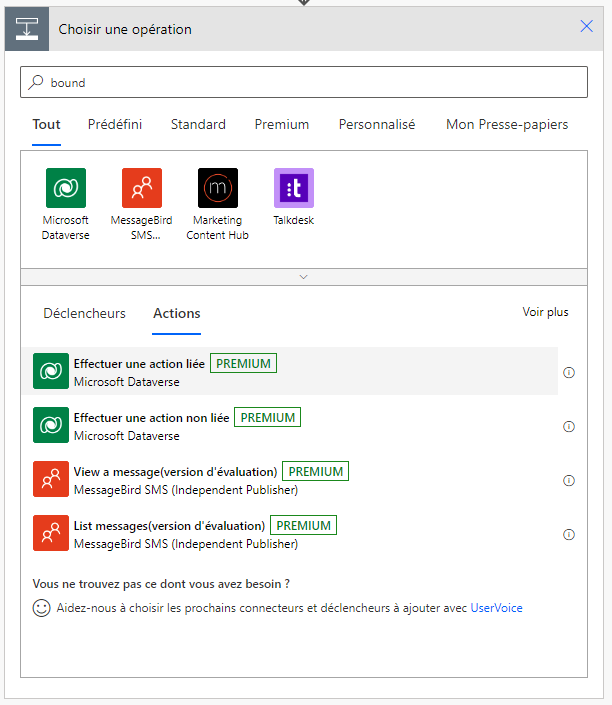Choose Effectuer une action liée action
Image resolution: width=612 pixels, height=705 pixels.
pos(290,371)
